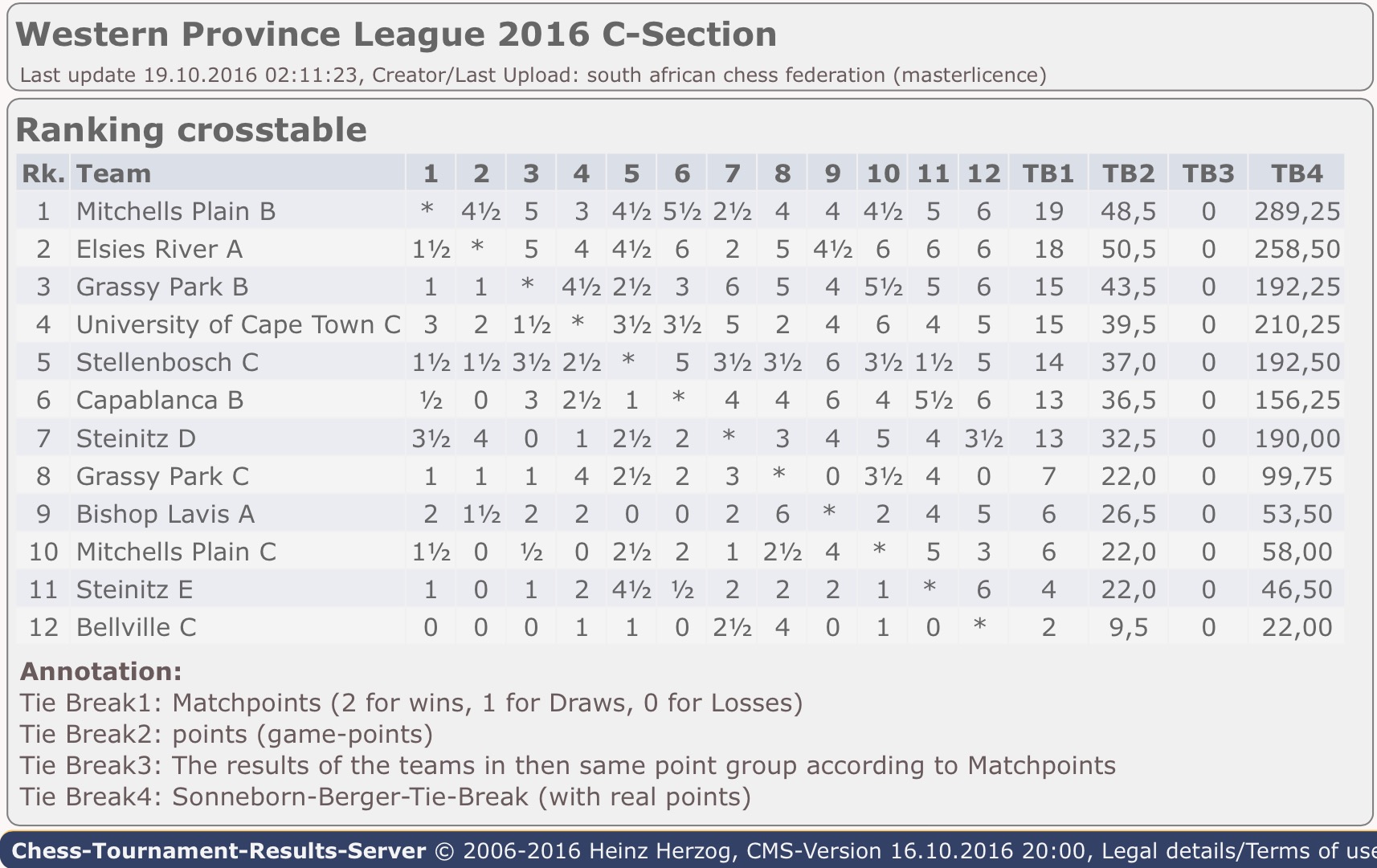
Task: Select the Capablanca B team row
Action: pos(159,400)
